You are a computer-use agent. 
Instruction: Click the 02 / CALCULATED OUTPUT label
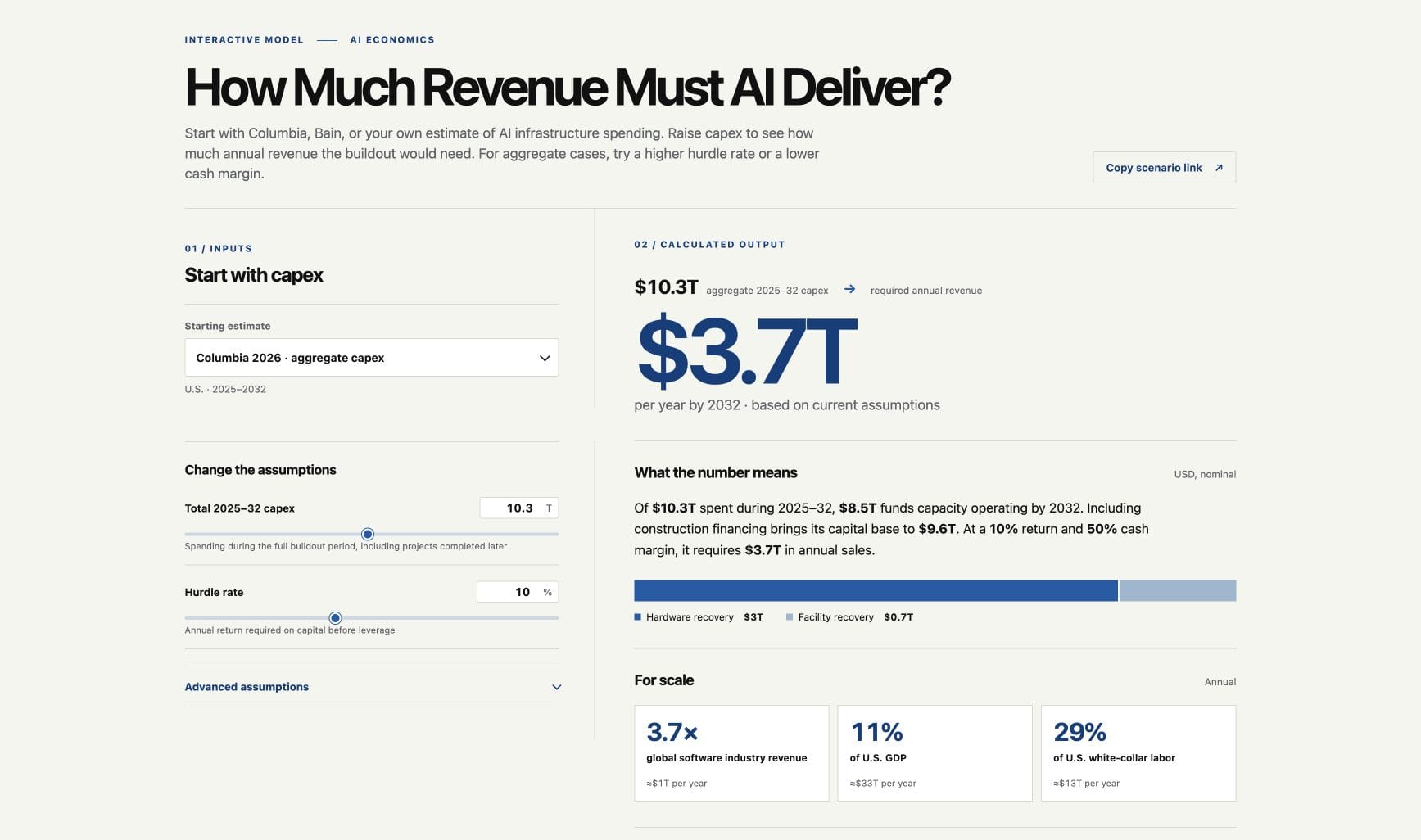point(709,245)
